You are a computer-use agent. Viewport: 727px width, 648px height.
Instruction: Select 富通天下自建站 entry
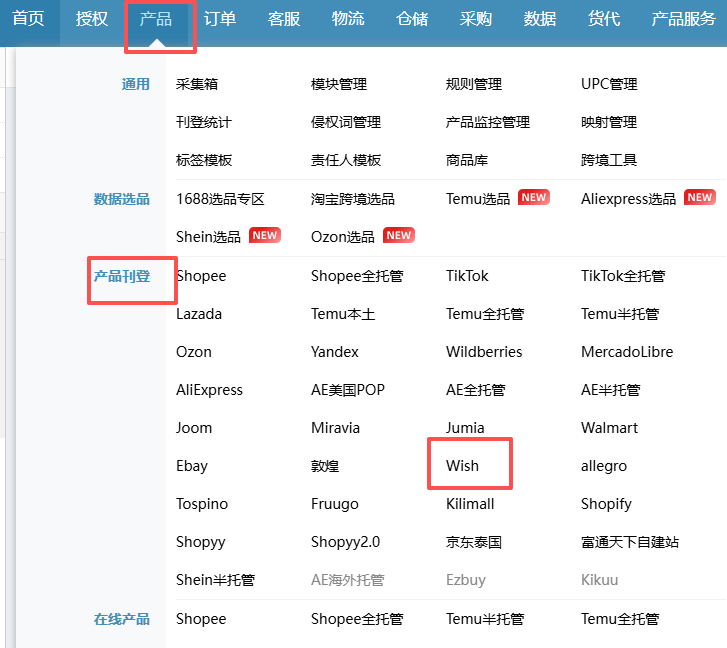point(630,542)
